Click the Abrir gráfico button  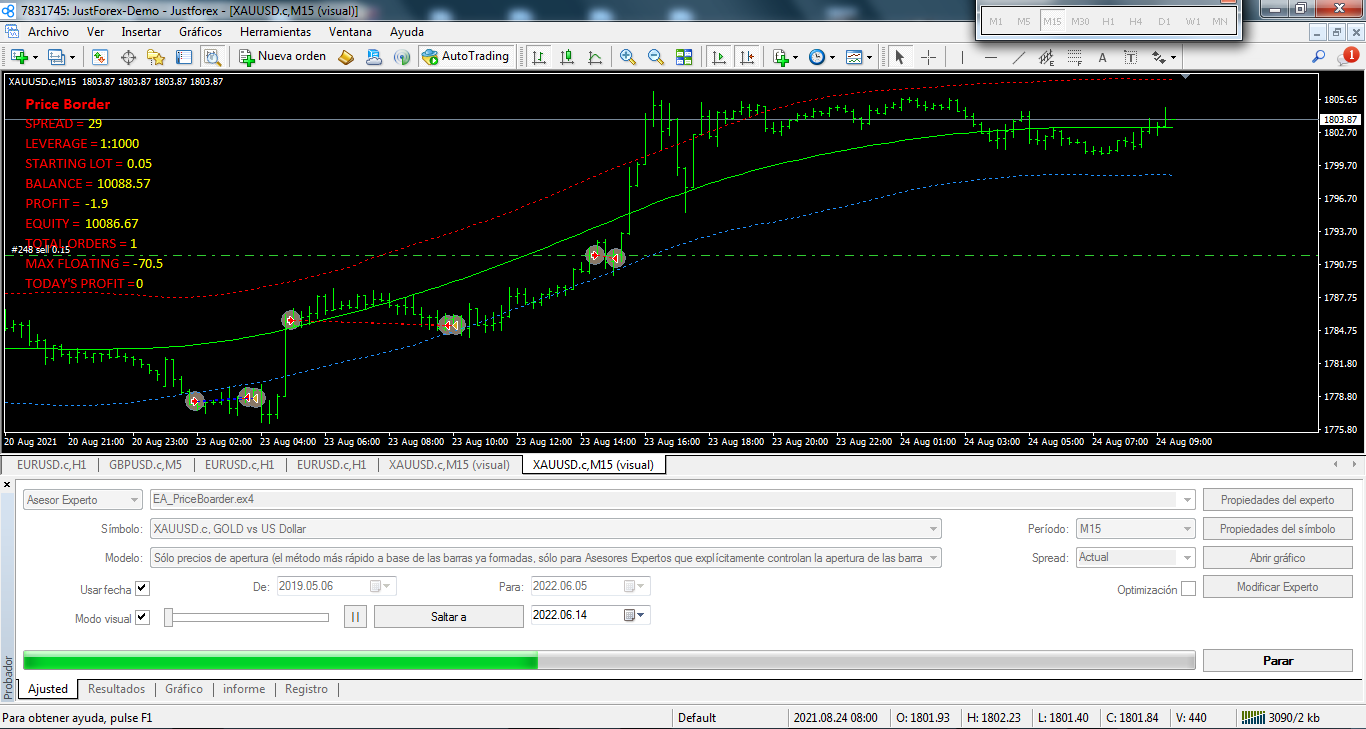[1278, 558]
